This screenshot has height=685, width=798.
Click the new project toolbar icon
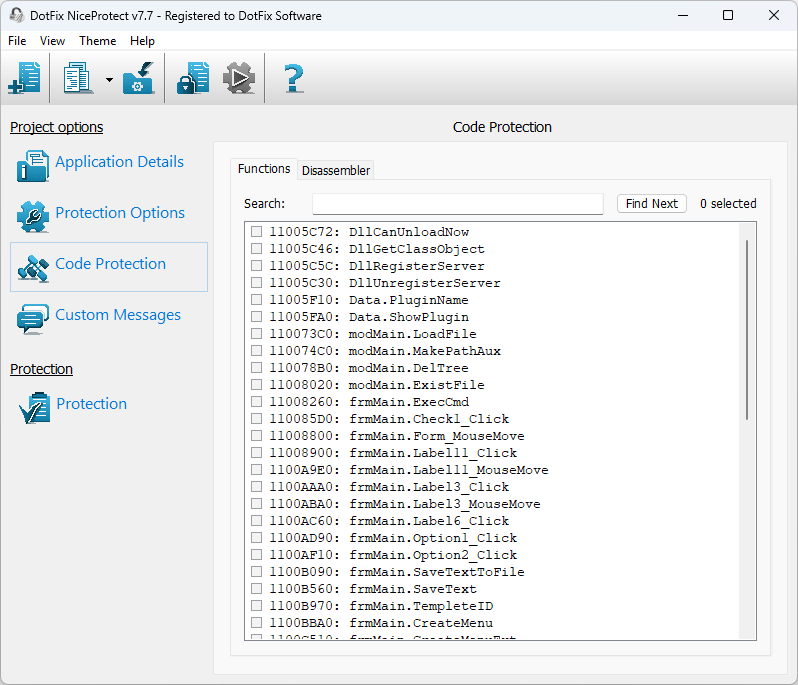(x=24, y=78)
